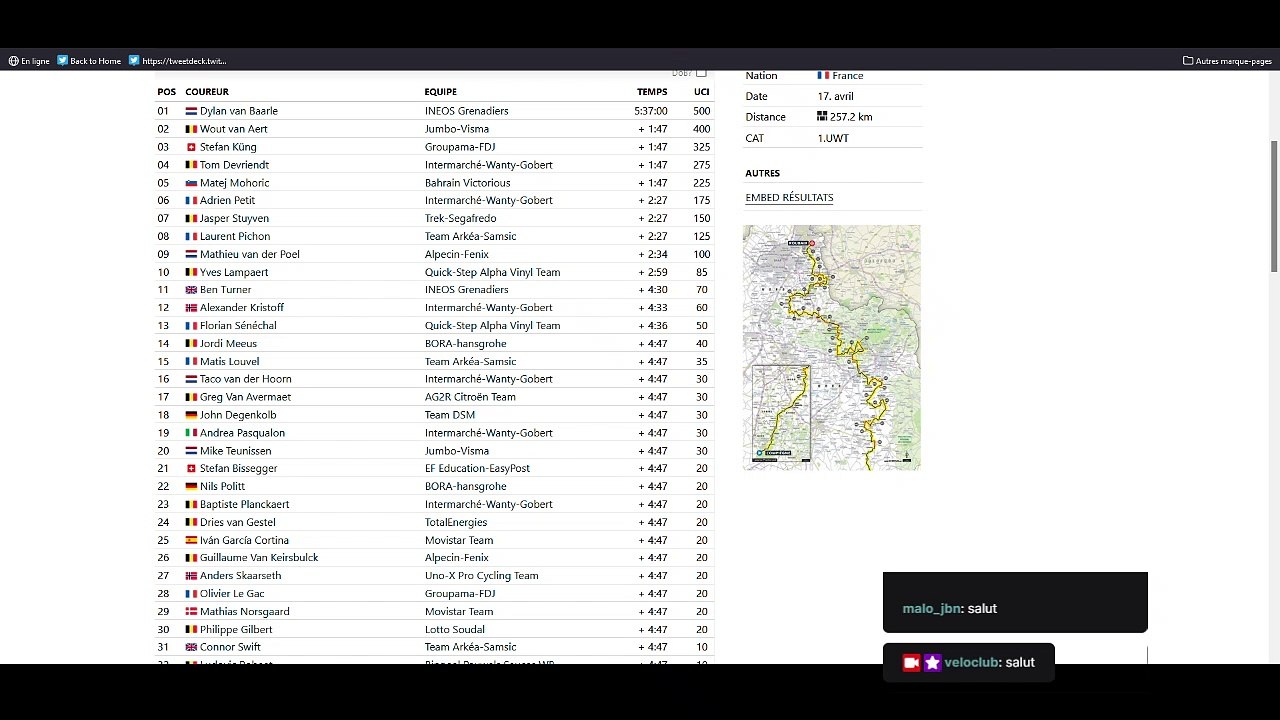Open rider Philippe Gilbert
Viewport: 1280px width, 720px height.
[x=236, y=630]
